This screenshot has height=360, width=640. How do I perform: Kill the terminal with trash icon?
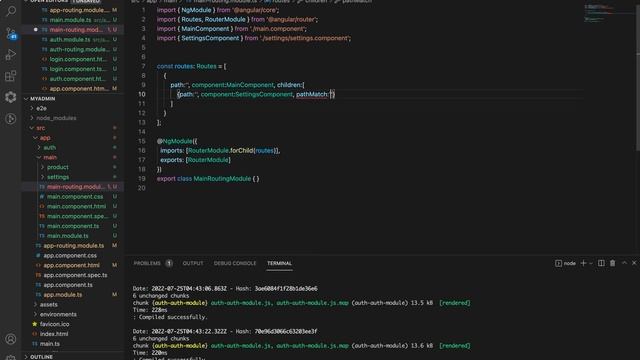click(x=613, y=263)
